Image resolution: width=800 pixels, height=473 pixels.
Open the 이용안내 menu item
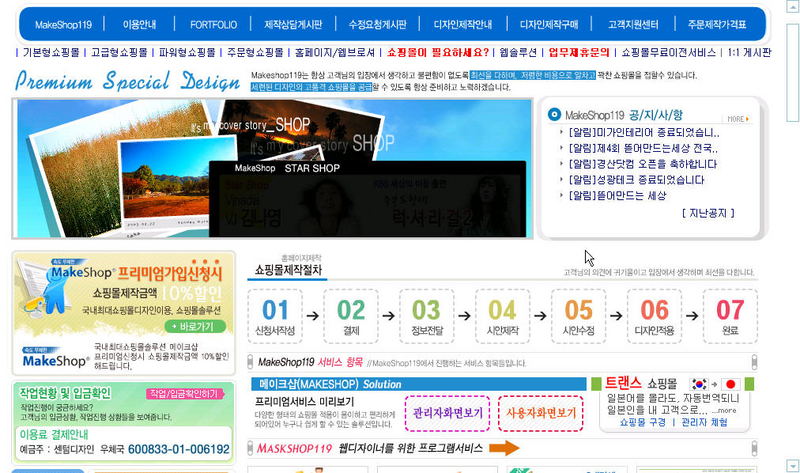click(139, 24)
